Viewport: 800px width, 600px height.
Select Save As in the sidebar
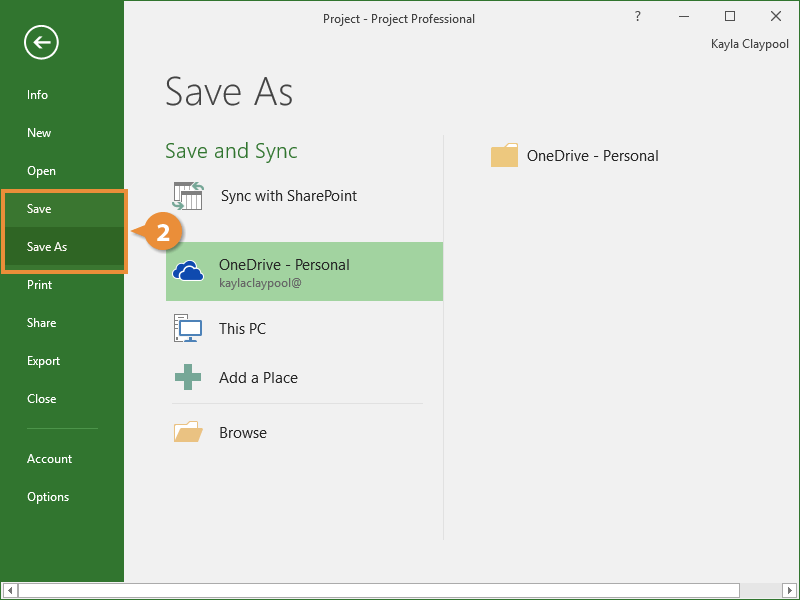point(47,247)
